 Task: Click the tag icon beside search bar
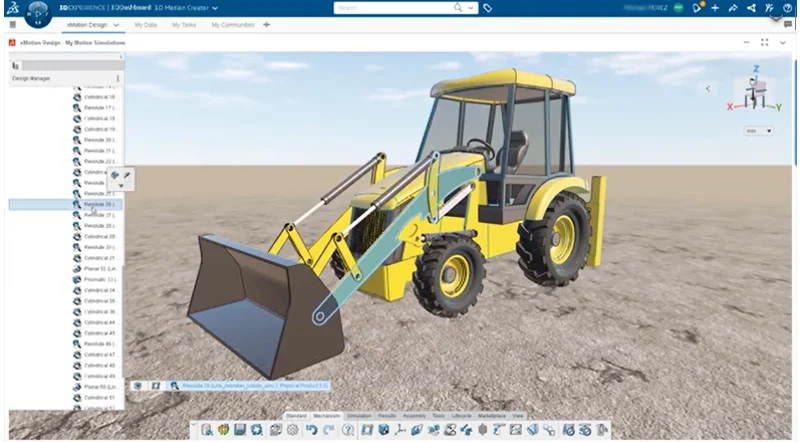(x=487, y=8)
